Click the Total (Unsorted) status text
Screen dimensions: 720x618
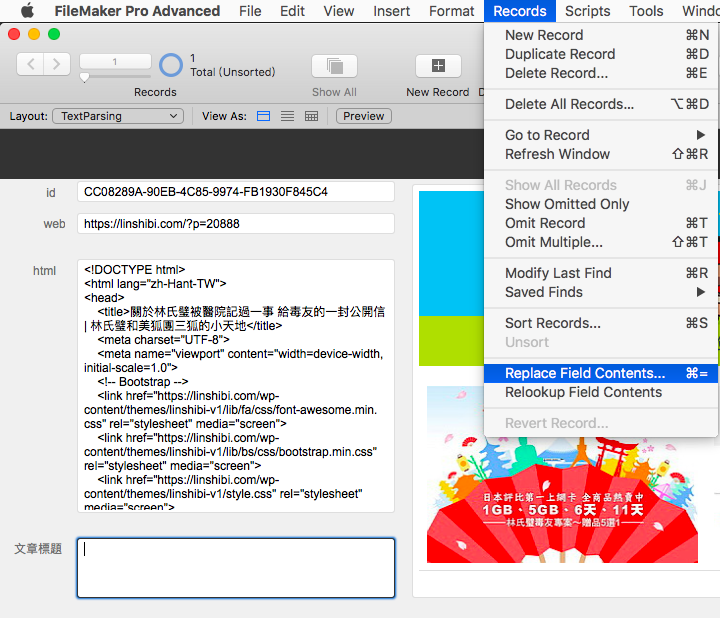click(233, 72)
